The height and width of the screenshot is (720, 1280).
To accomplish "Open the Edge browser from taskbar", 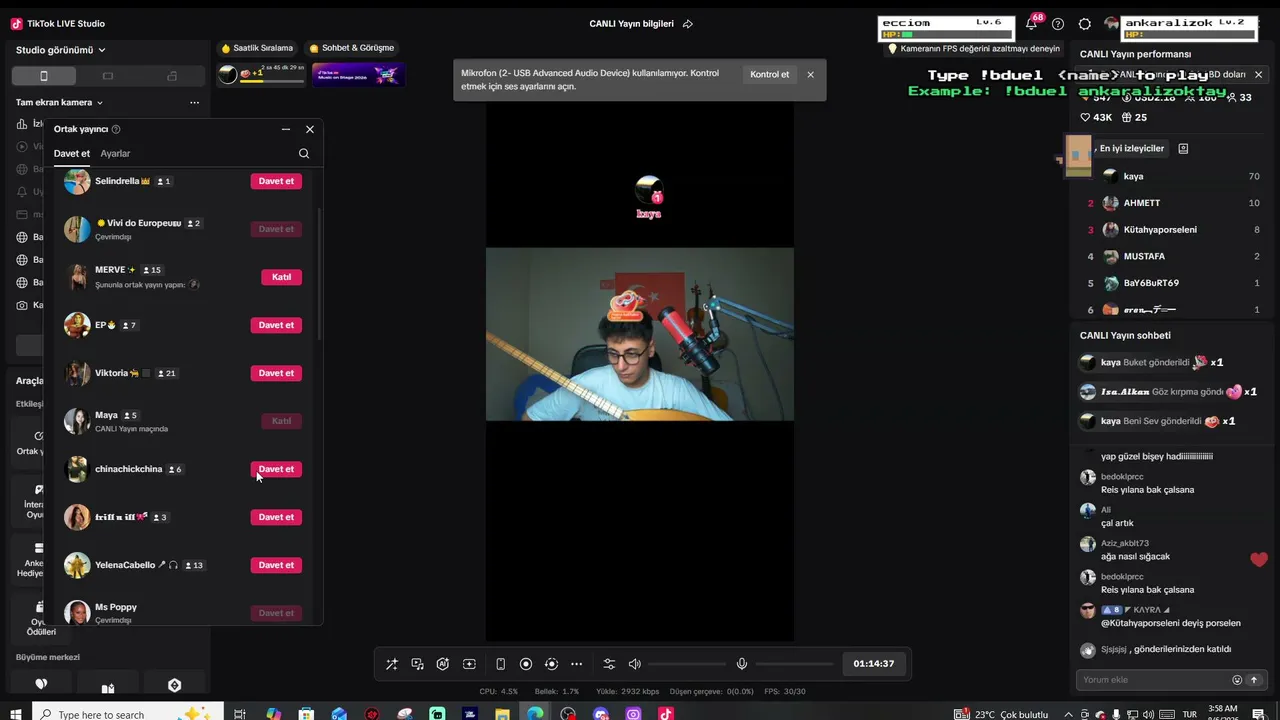I will tap(536, 714).
